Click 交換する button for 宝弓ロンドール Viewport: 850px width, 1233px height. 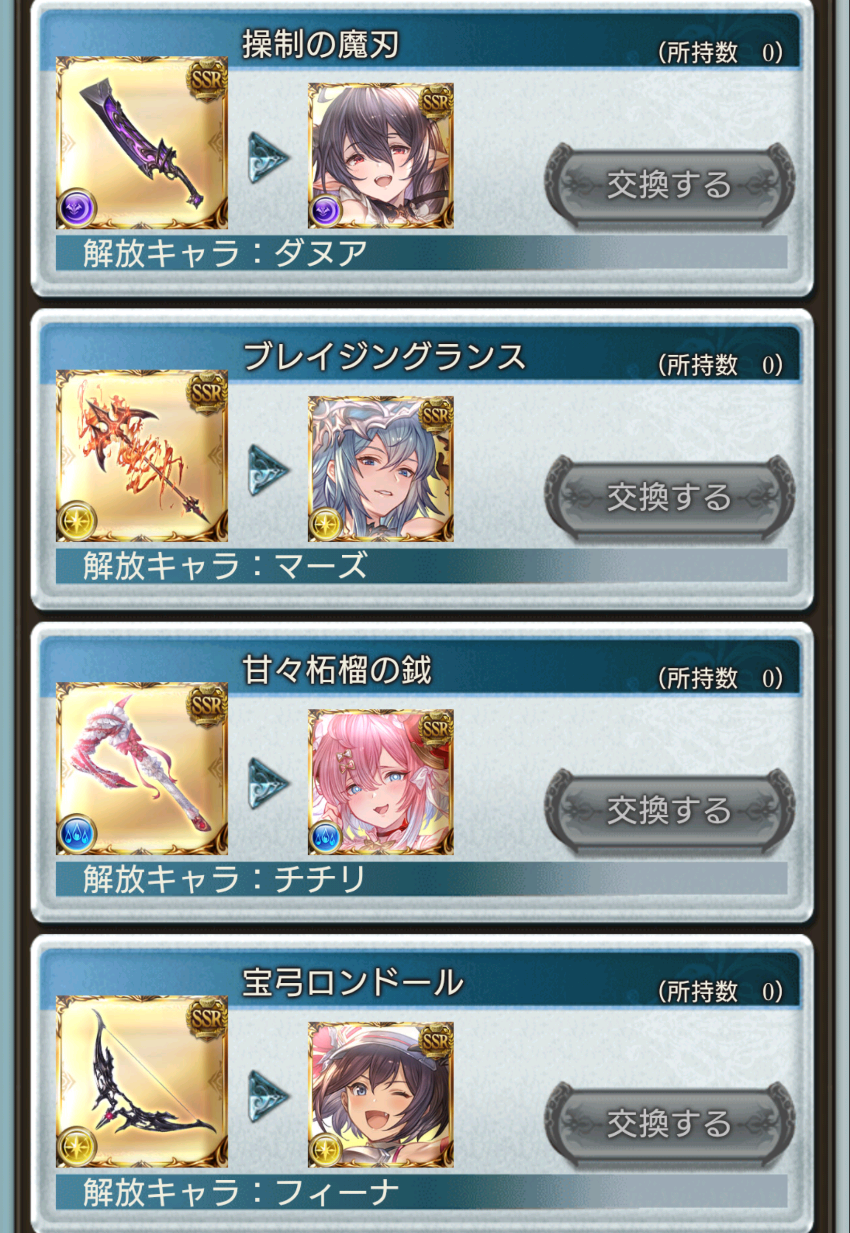pyautogui.click(x=669, y=1123)
